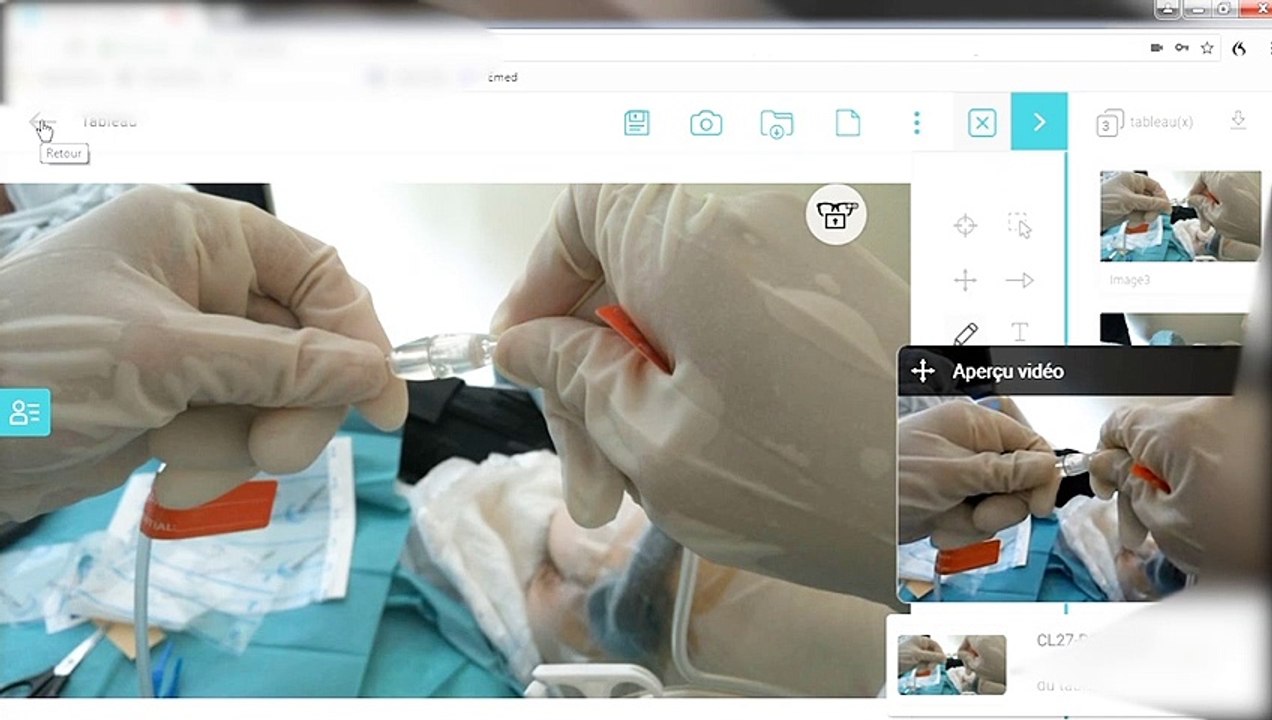Click the browser key password icon

[x=1182, y=48]
